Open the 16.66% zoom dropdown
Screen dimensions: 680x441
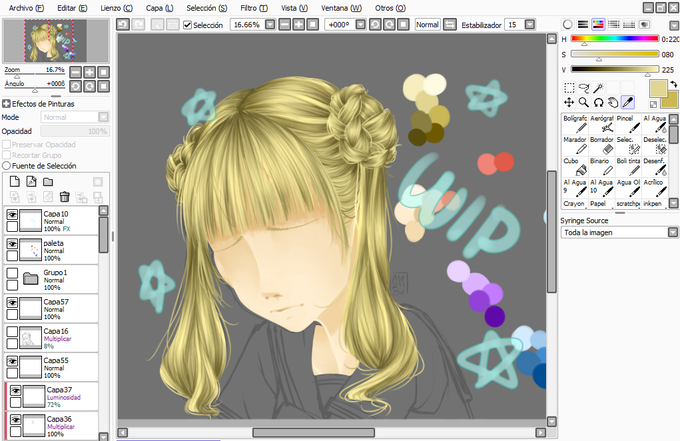(270, 25)
